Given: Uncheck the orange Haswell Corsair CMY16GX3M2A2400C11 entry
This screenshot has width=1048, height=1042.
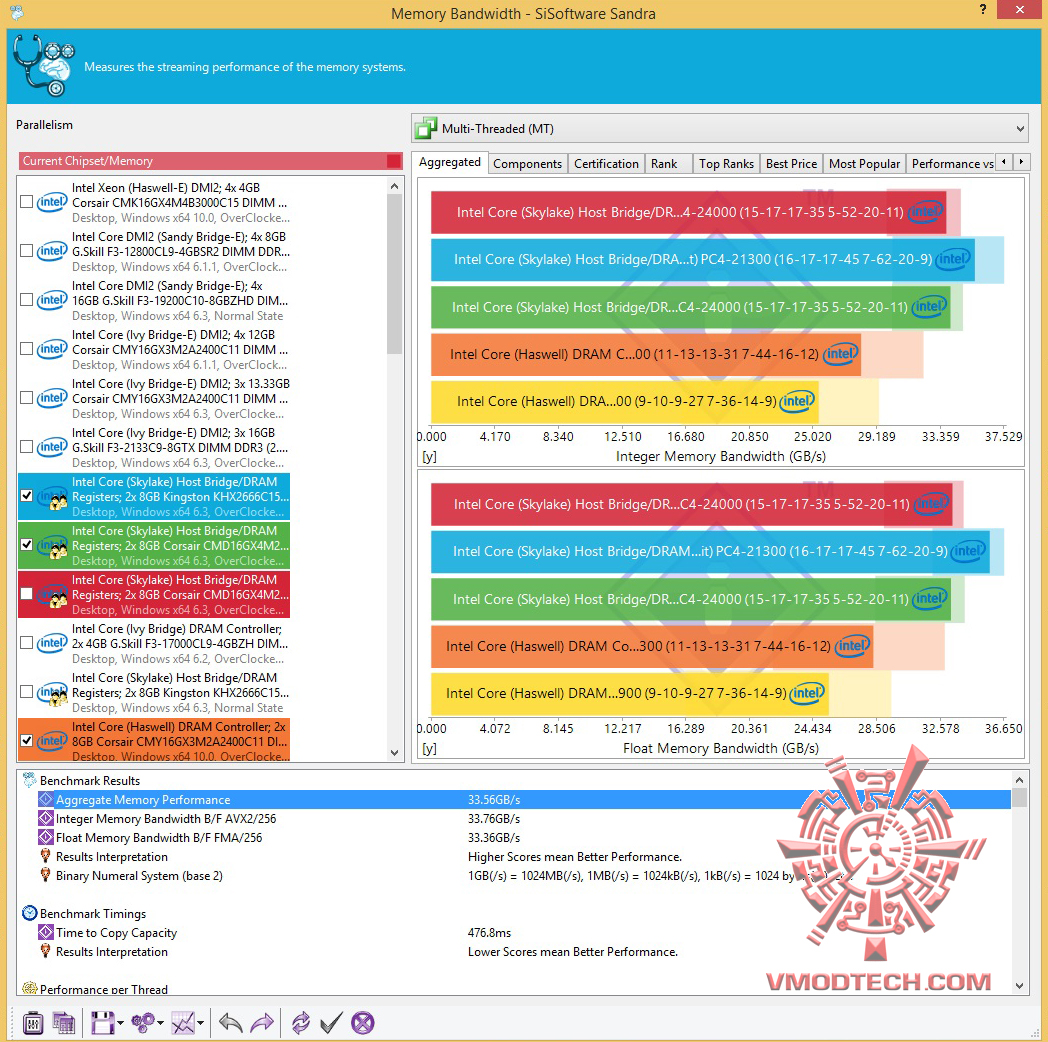Looking at the screenshot, I should [x=27, y=741].
